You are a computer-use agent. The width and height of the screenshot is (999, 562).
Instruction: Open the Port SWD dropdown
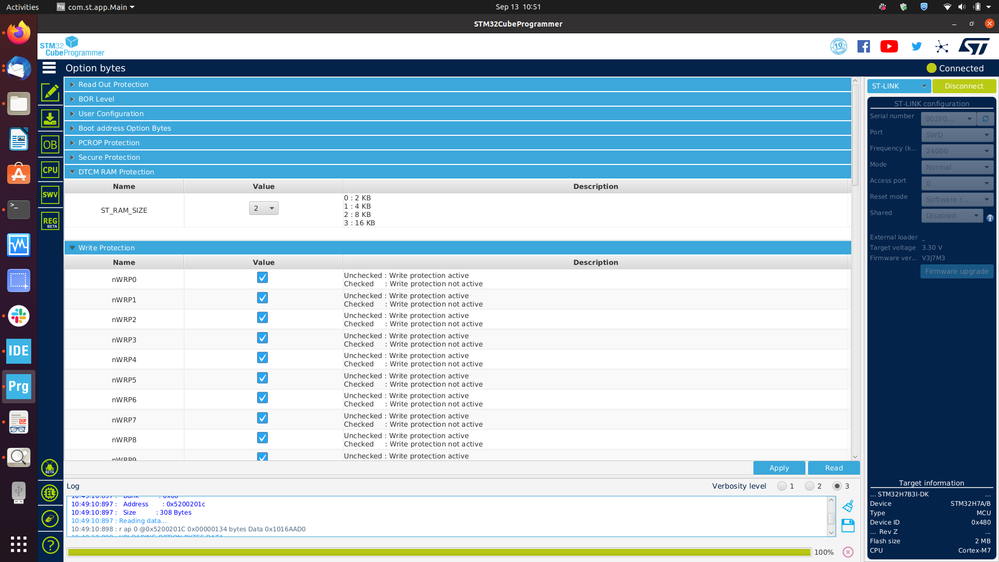coord(957,135)
